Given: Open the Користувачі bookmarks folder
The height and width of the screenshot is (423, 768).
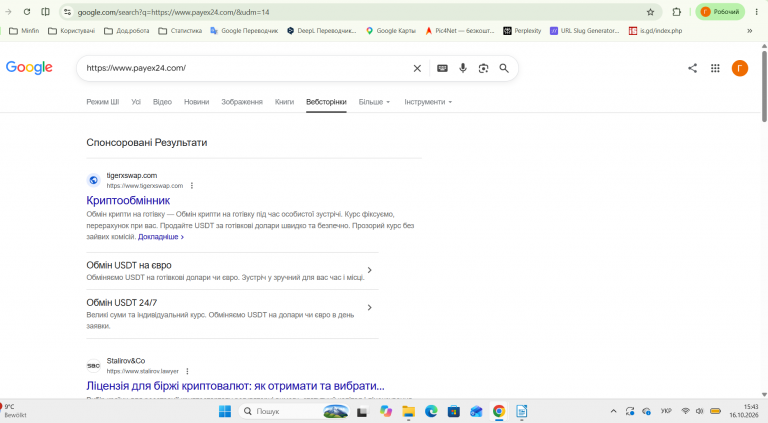Looking at the screenshot, I should [x=72, y=30].
